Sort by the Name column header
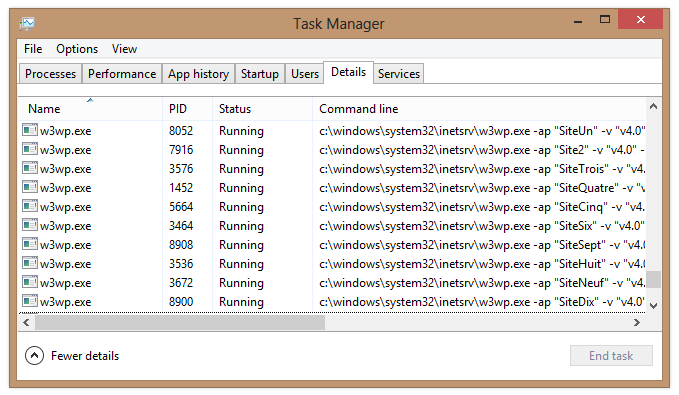This screenshot has height=395, width=679. [x=90, y=109]
